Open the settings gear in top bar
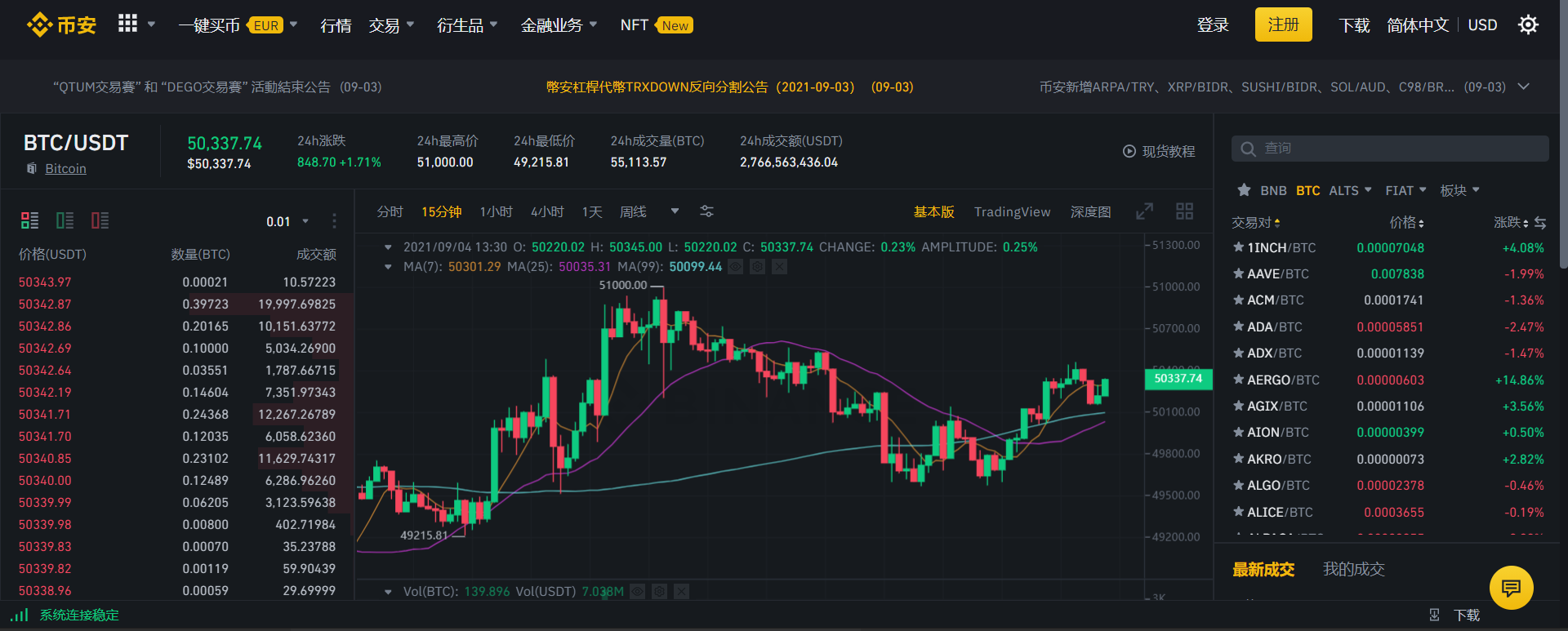This screenshot has height=631, width=1568. 1528,24
